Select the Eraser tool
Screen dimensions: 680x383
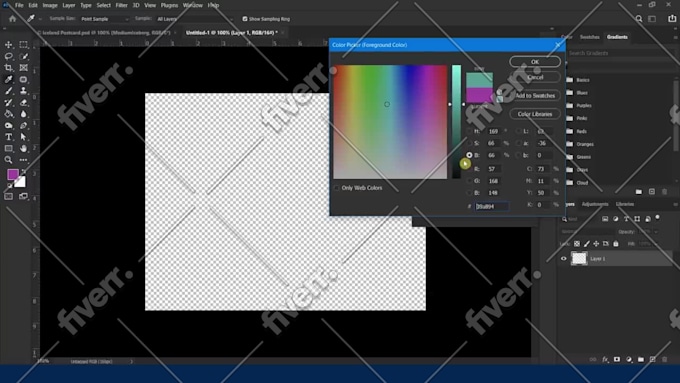pyautogui.click(x=23, y=102)
